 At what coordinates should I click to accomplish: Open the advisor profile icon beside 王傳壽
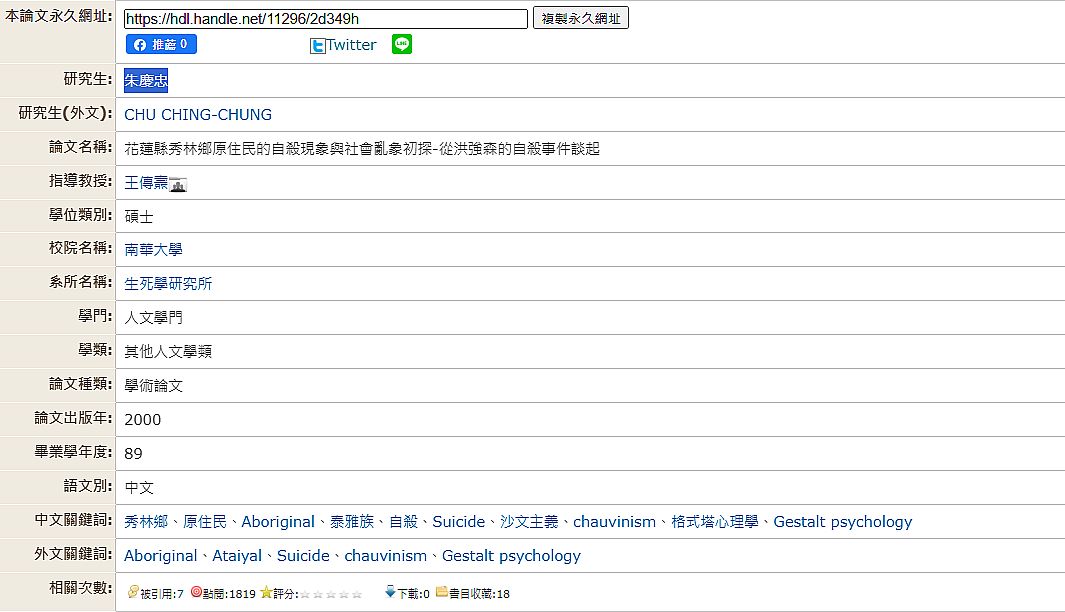[179, 184]
